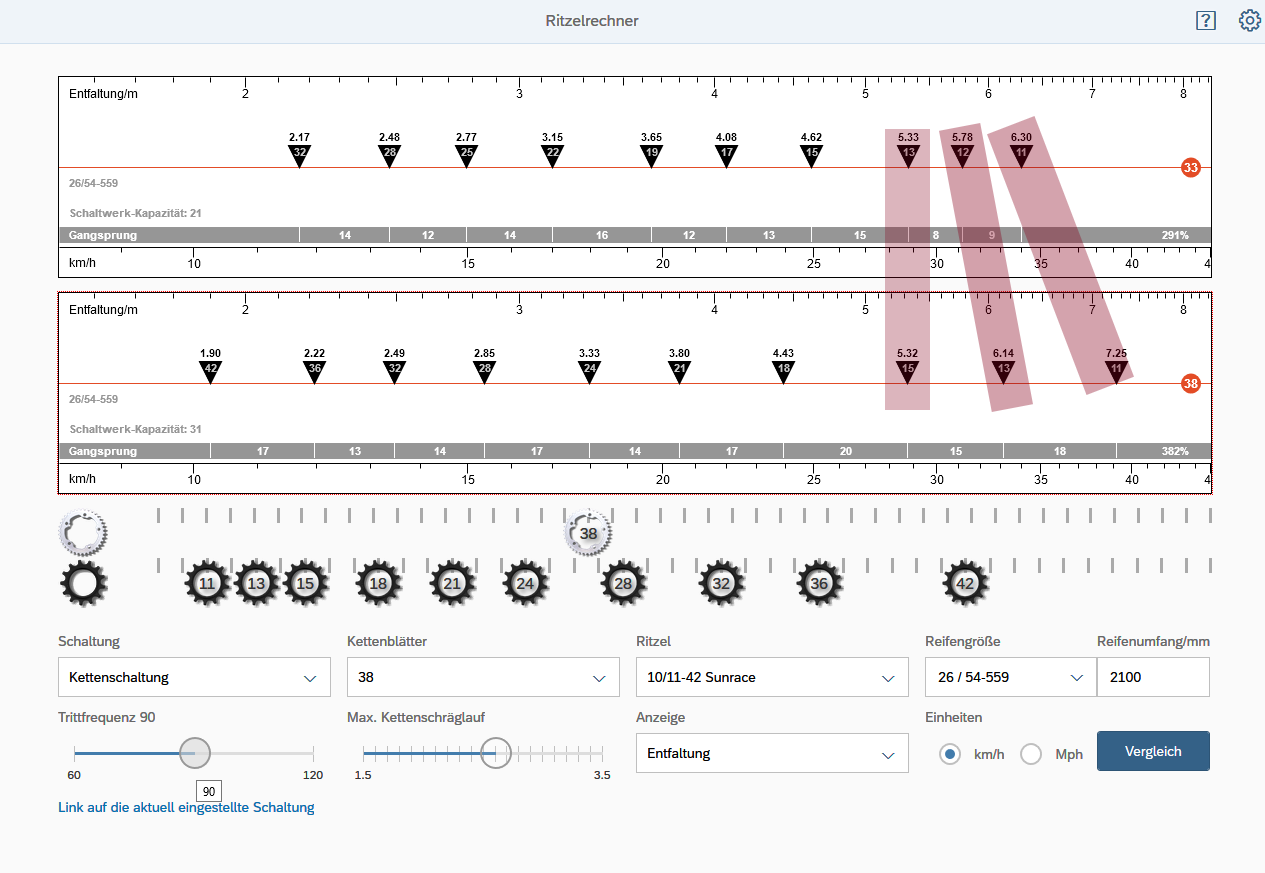This screenshot has width=1265, height=873.
Task: Select the 11-tooth sprocket icon
Action: pyautogui.click(x=207, y=583)
